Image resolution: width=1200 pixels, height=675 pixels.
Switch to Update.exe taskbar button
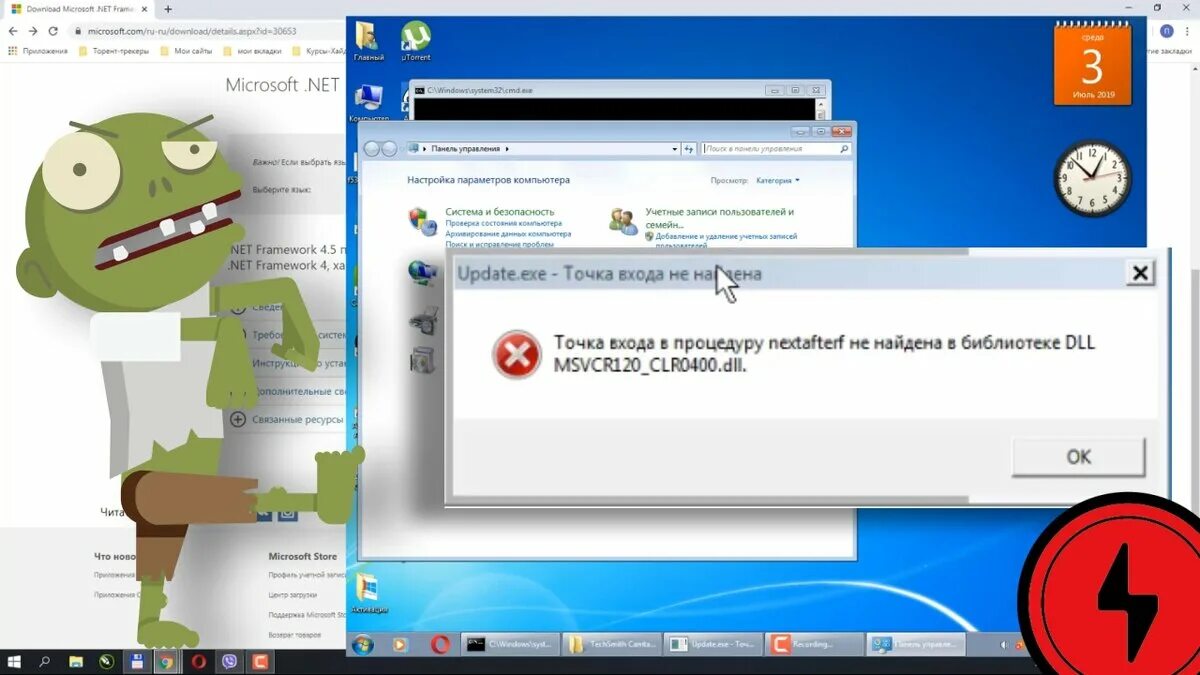point(714,645)
